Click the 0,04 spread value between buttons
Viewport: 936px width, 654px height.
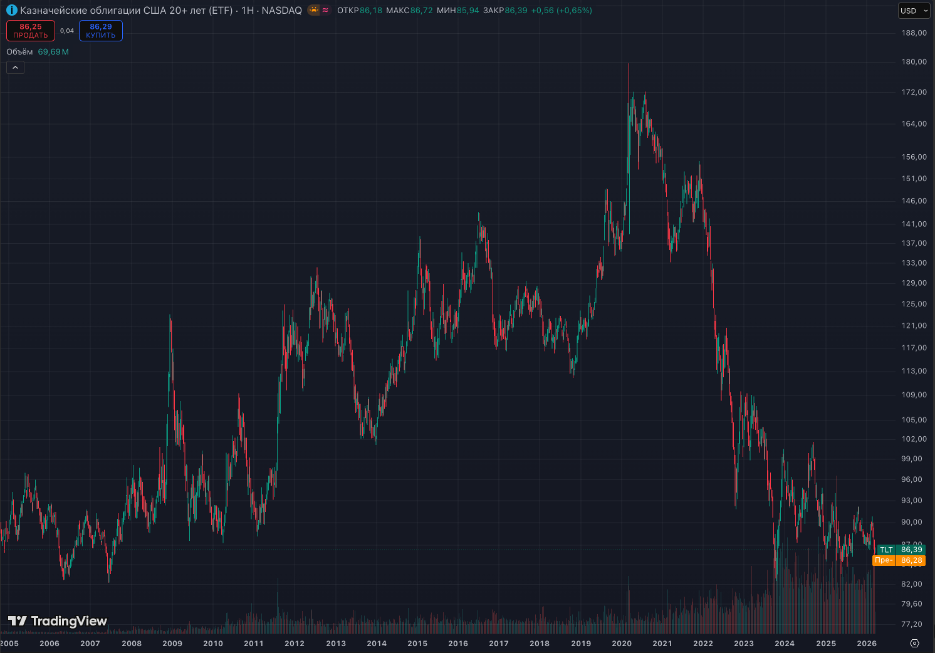click(x=67, y=30)
